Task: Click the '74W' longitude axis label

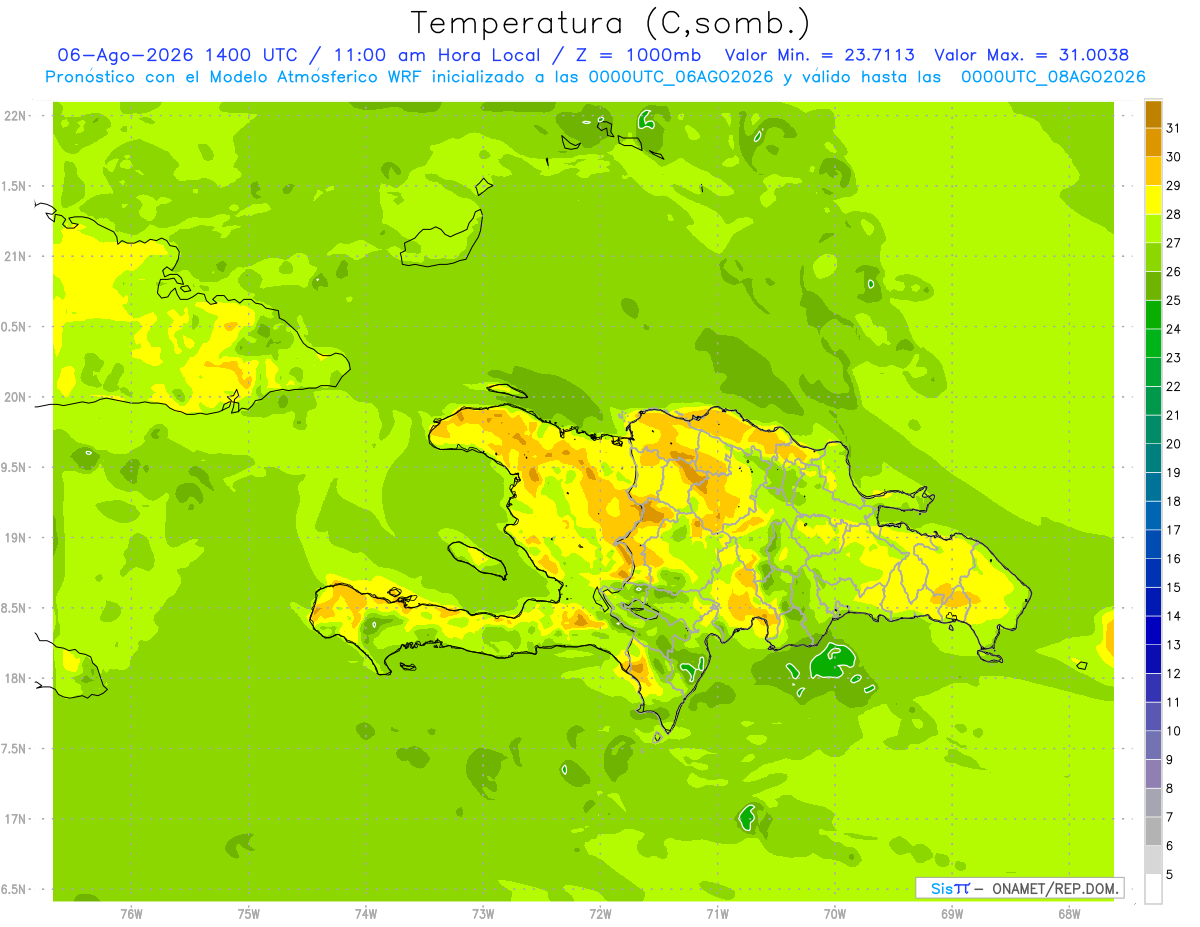Action: point(365,915)
